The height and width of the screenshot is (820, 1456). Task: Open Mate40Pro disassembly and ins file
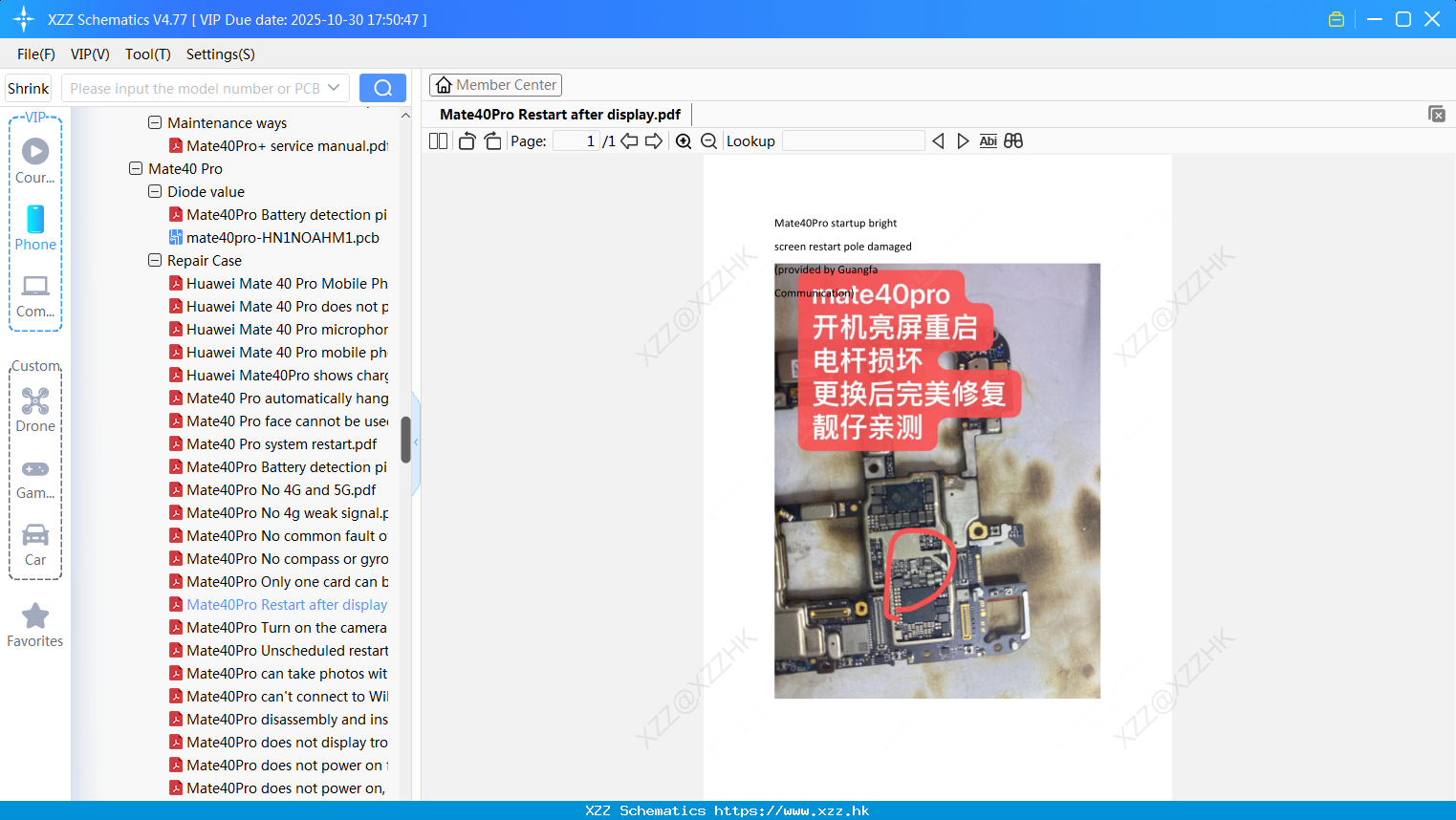tap(278, 719)
